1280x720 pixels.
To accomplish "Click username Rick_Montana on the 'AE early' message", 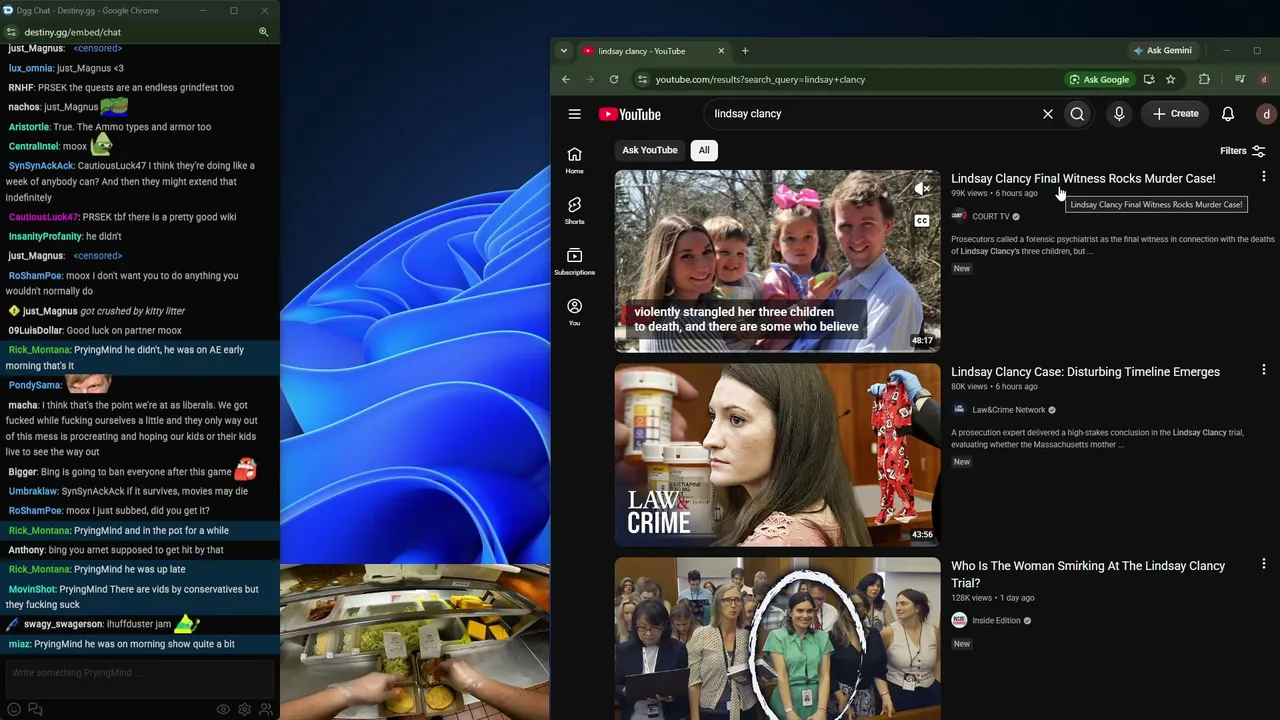I will 39,350.
